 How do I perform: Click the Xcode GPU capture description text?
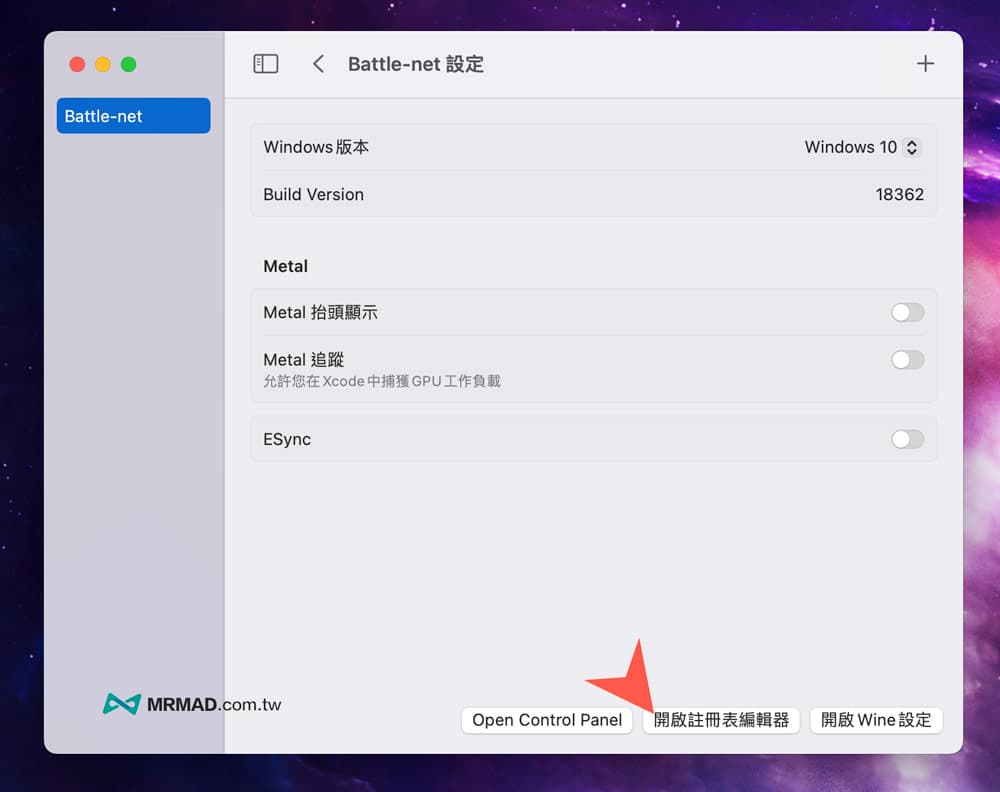point(382,381)
